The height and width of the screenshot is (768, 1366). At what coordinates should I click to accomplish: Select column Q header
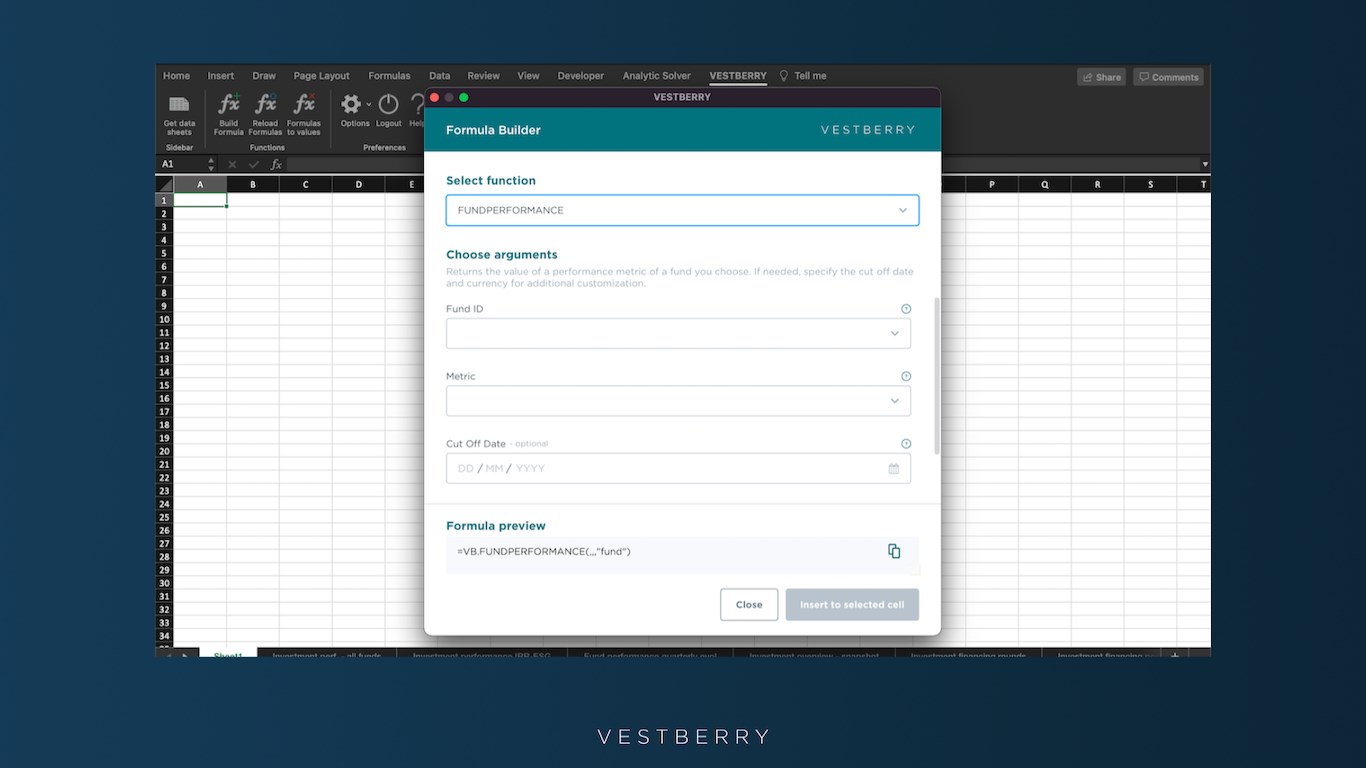coord(1044,184)
